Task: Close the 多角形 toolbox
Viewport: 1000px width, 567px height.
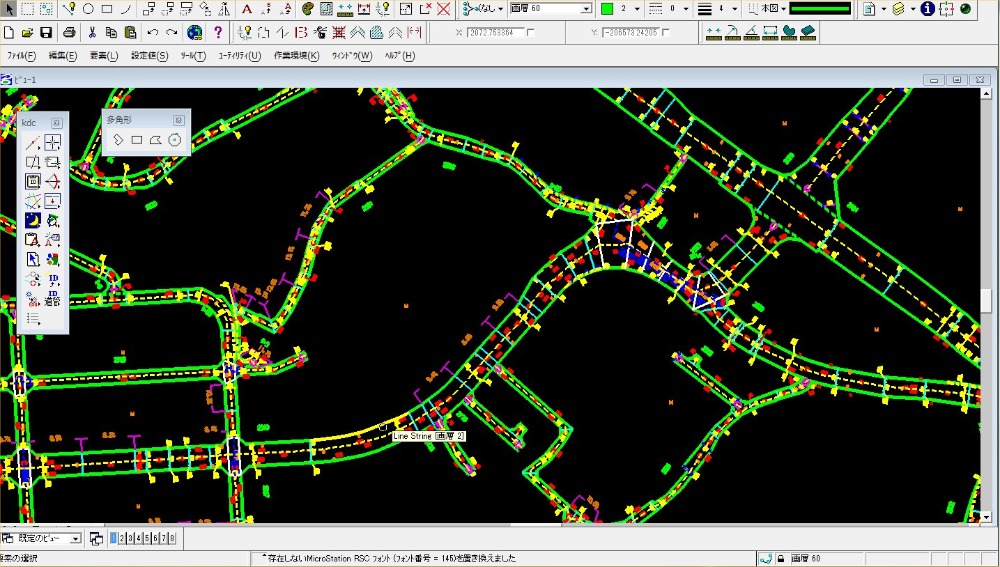Action: pos(179,120)
